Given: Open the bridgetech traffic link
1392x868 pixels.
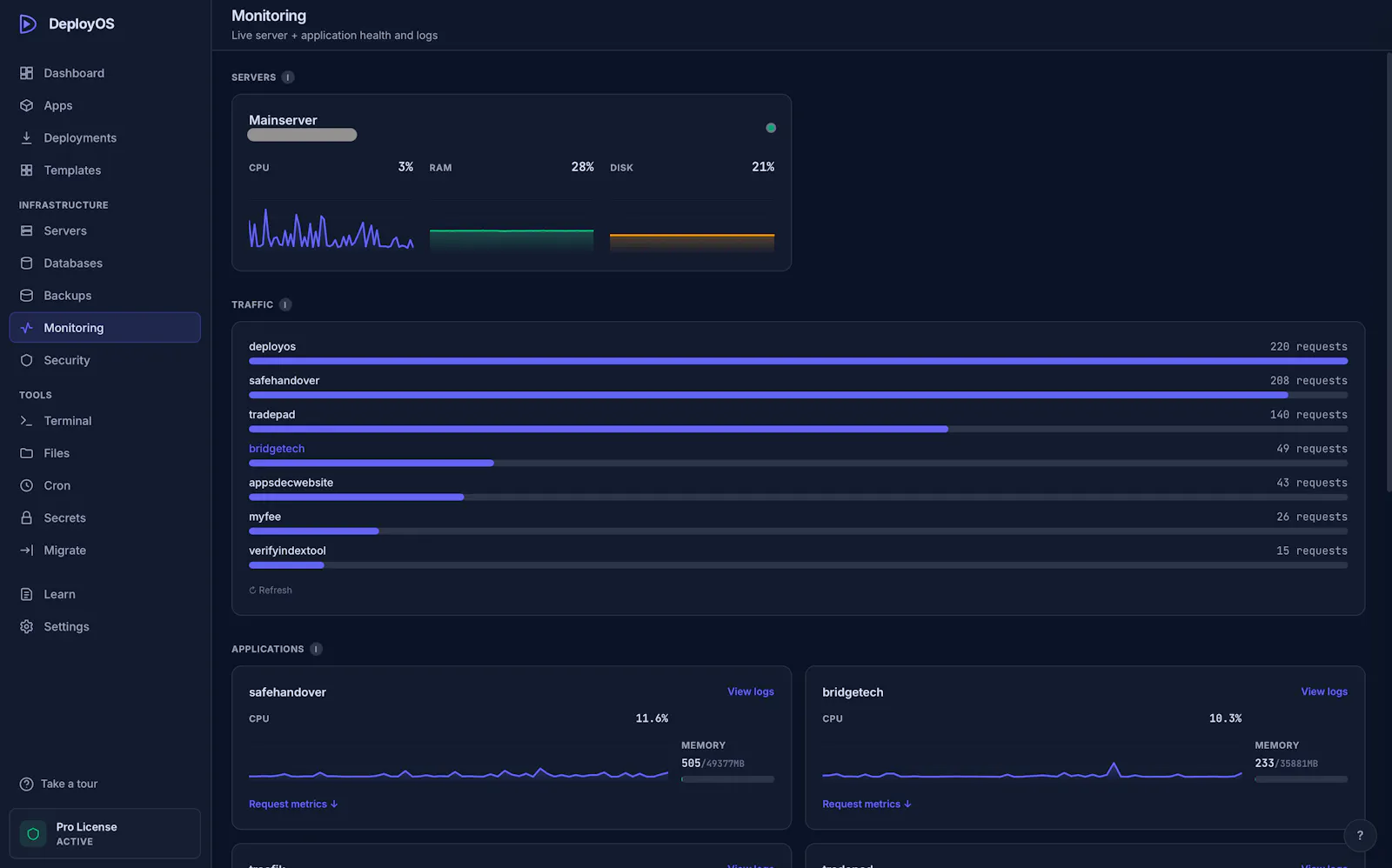Looking at the screenshot, I should tap(277, 449).
